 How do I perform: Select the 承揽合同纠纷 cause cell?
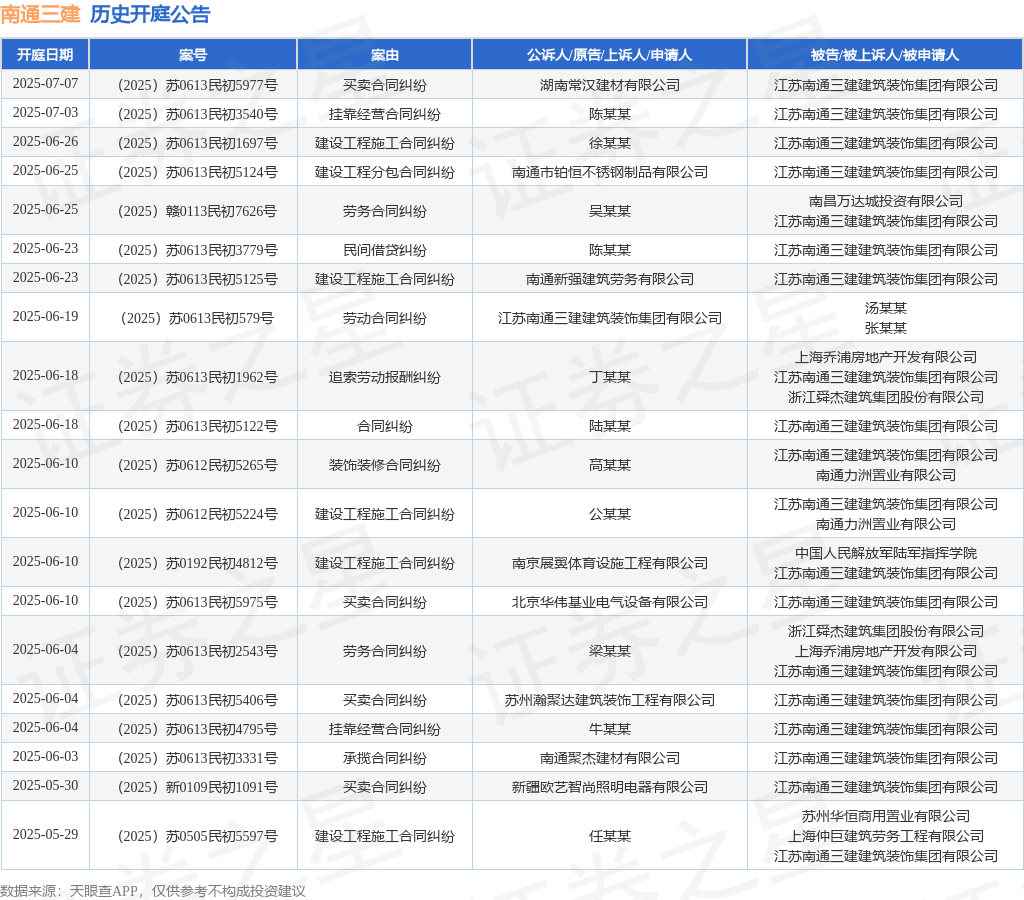pos(385,758)
